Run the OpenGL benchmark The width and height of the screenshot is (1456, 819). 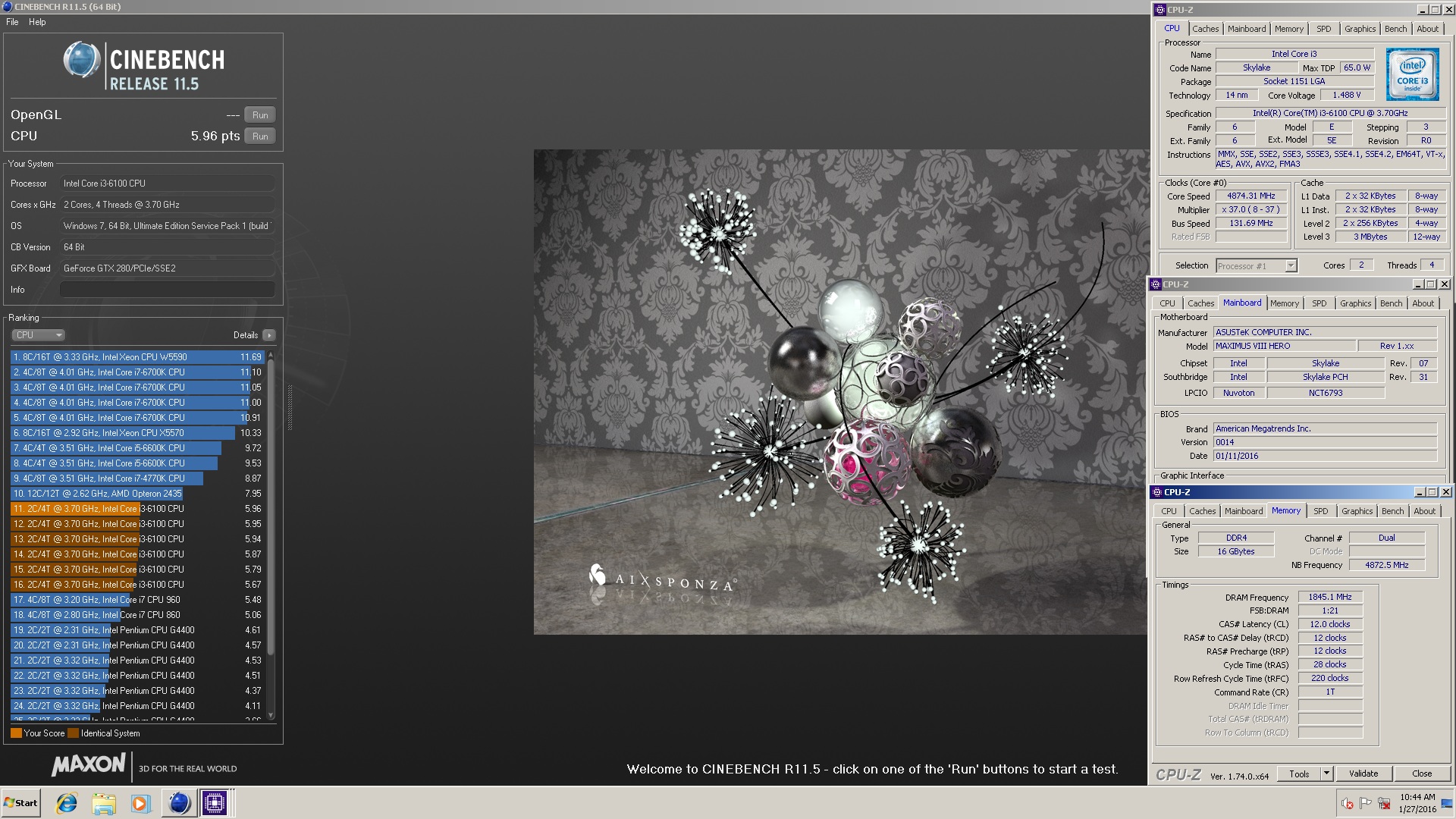click(x=260, y=115)
